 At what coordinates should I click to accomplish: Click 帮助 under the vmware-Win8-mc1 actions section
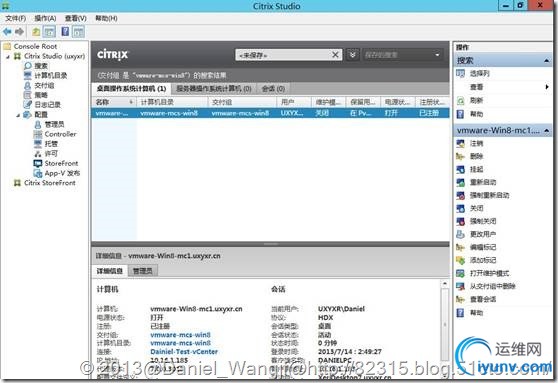pos(476,313)
